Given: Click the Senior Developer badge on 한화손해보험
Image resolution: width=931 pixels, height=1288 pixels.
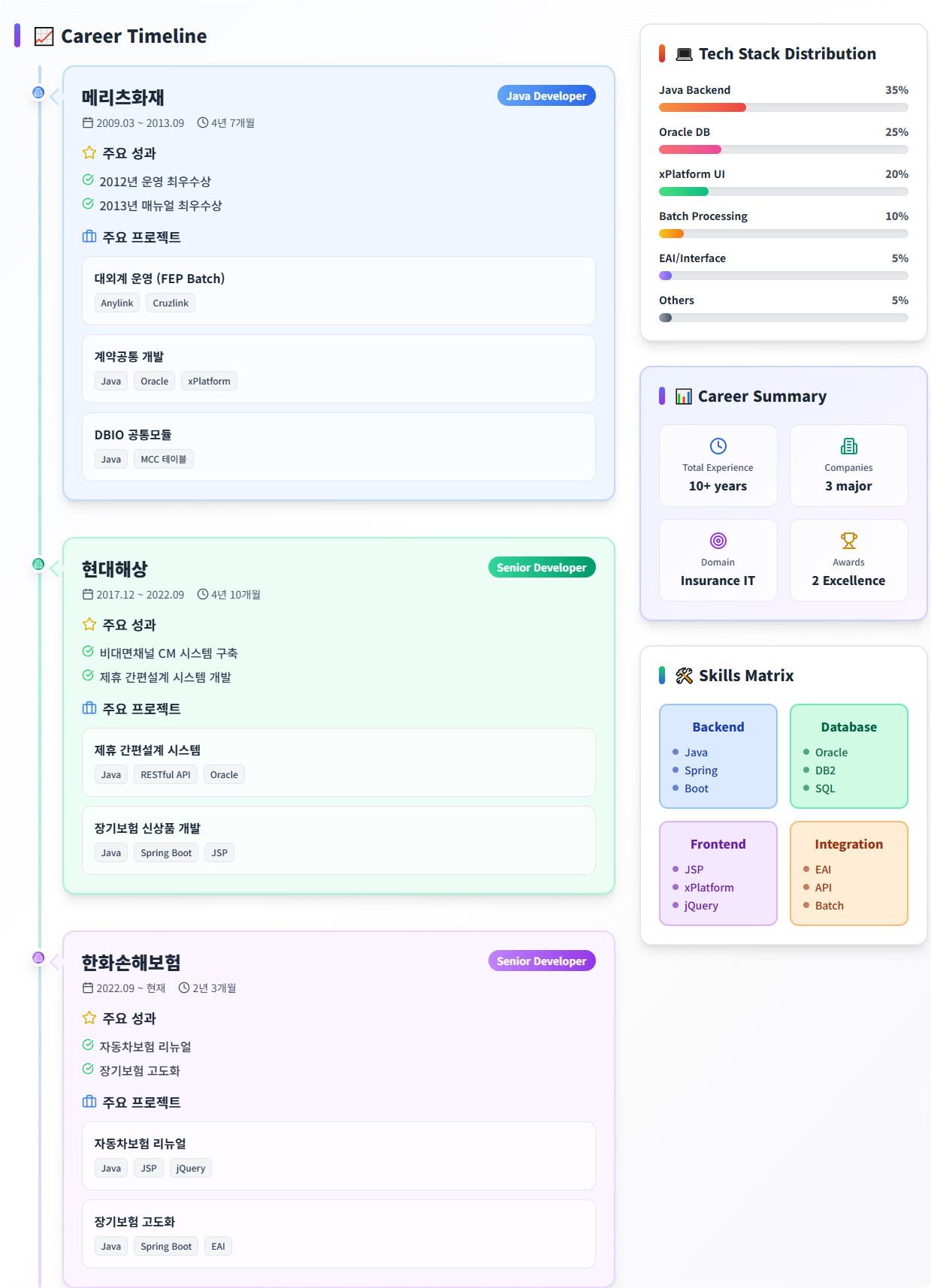Looking at the screenshot, I should pyautogui.click(x=542, y=961).
